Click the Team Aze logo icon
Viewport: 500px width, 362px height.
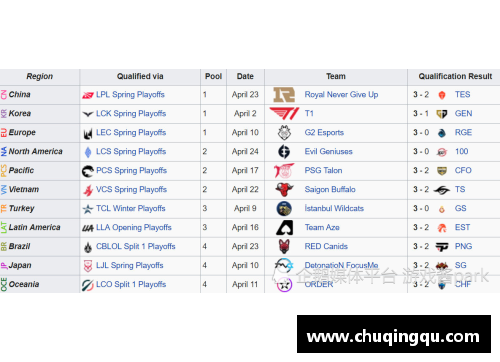click(x=285, y=228)
